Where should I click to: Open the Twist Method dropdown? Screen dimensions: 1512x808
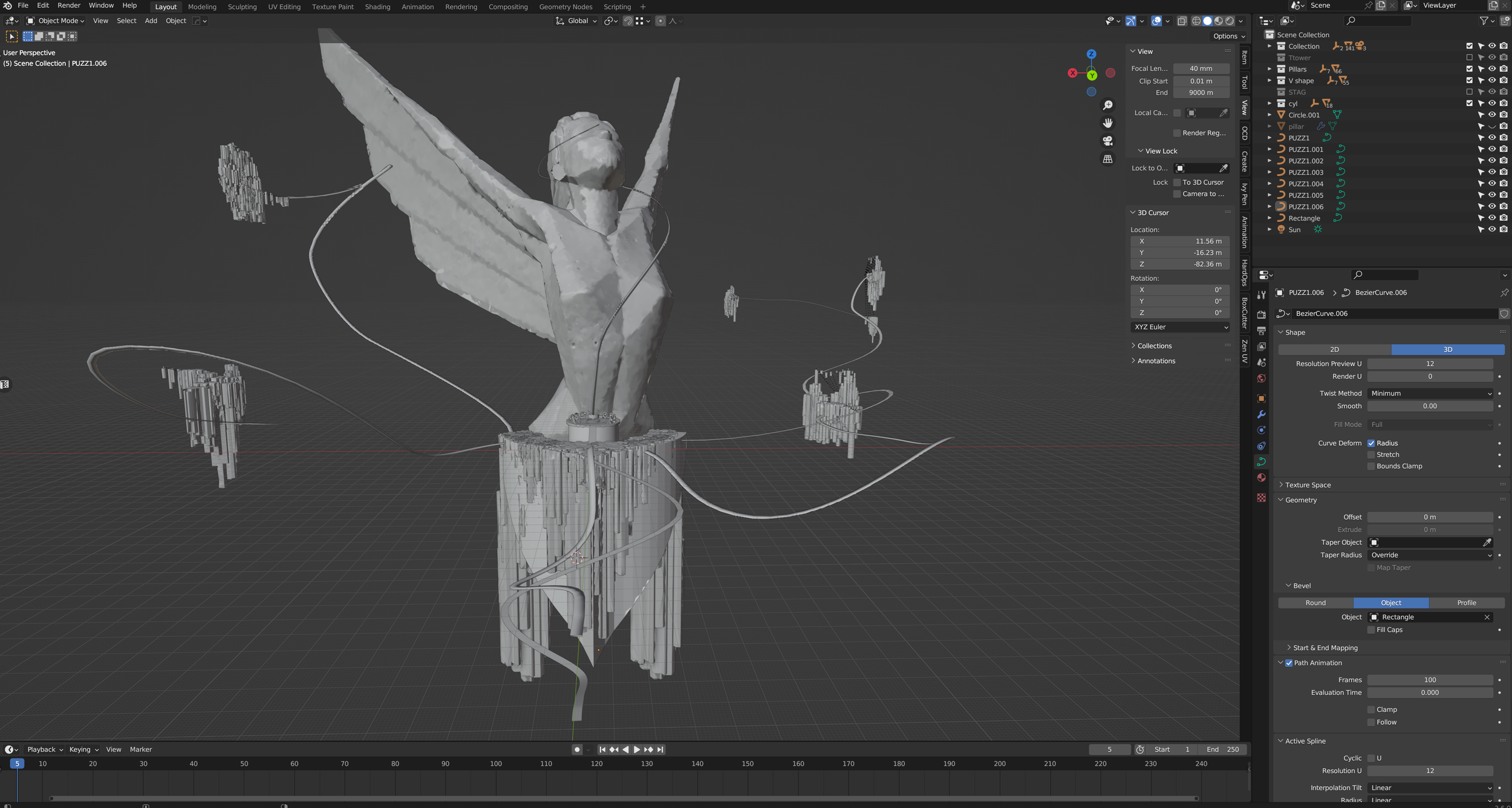pos(1430,393)
